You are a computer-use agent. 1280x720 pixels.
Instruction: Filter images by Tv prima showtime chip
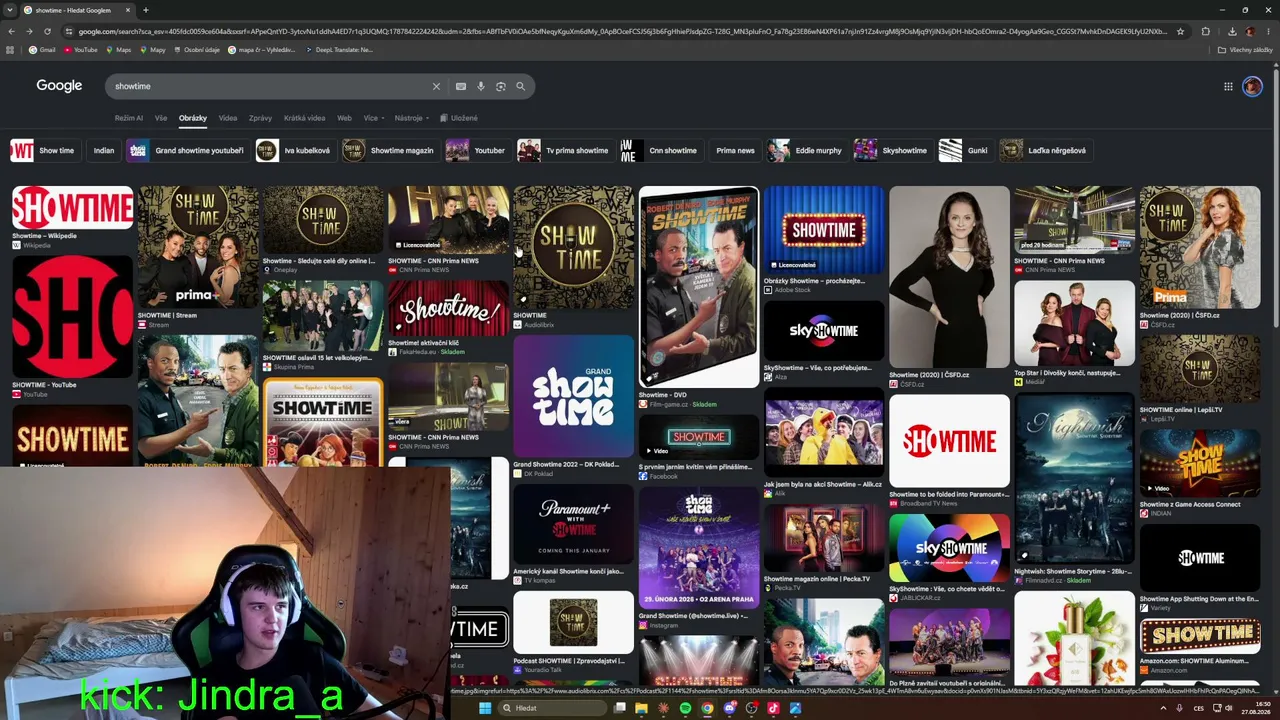(565, 150)
